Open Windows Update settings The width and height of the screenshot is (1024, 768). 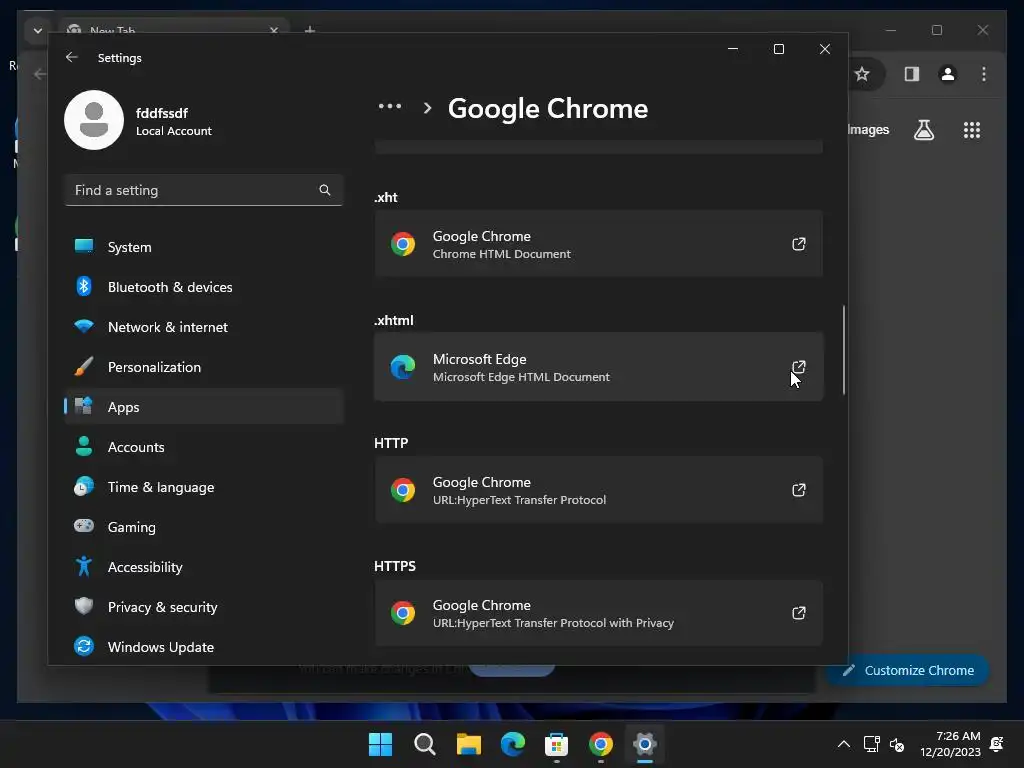204,647
